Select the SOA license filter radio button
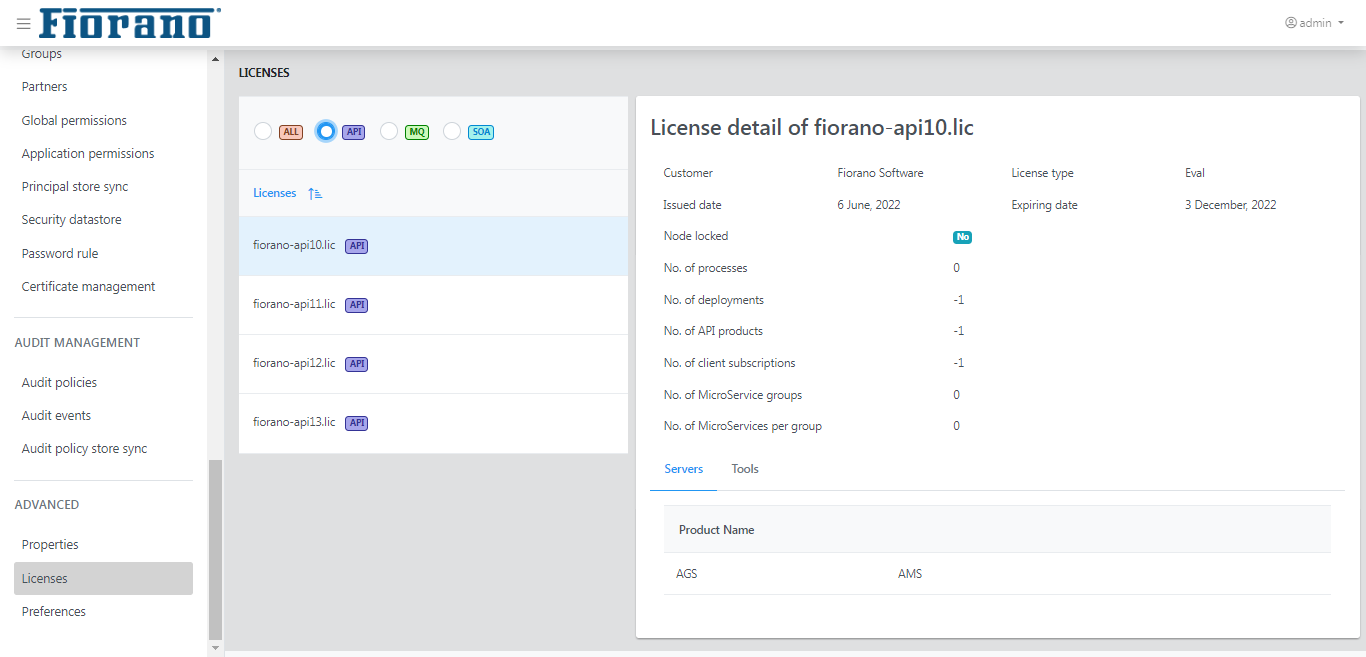The width and height of the screenshot is (1366, 657). 452,131
